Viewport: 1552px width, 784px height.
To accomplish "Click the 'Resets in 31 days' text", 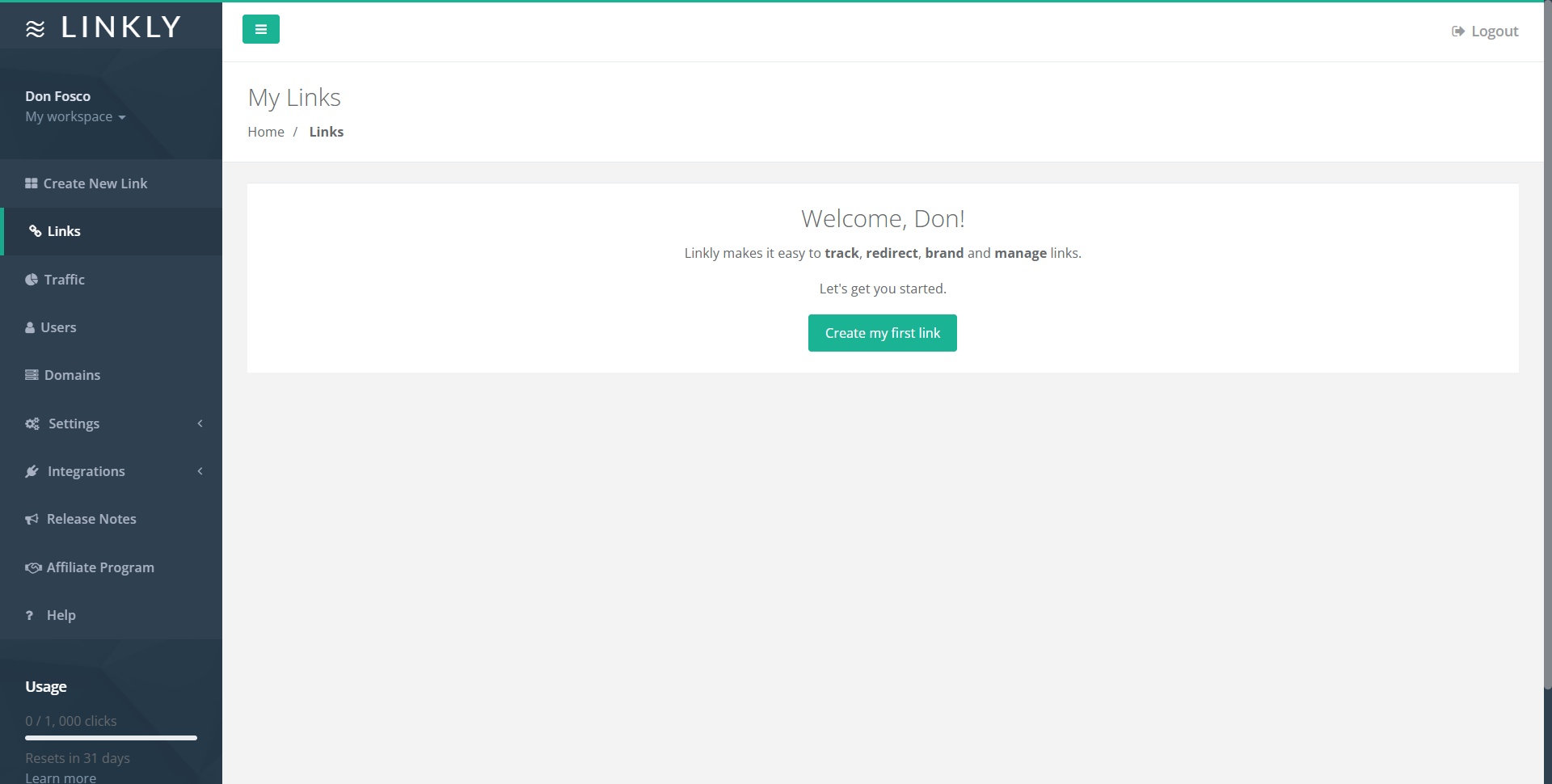I will [x=78, y=758].
